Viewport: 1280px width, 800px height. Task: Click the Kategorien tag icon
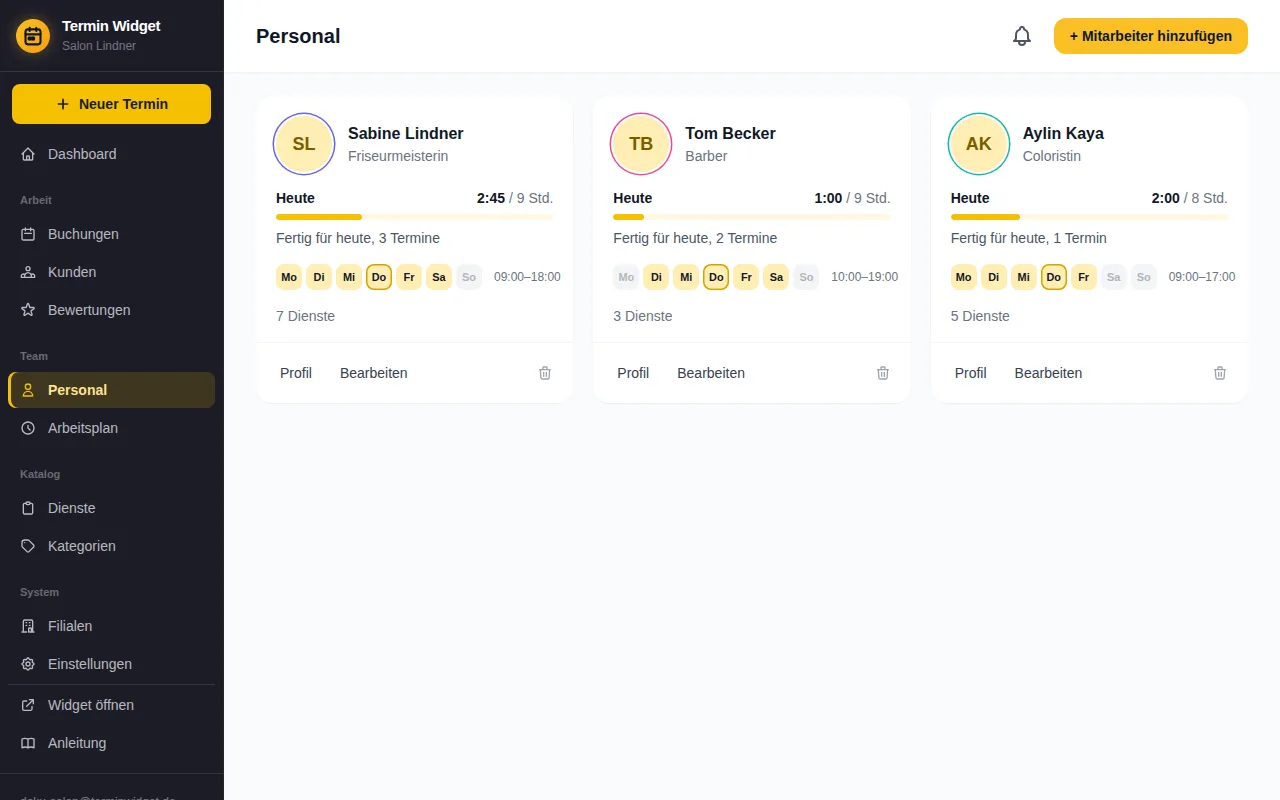pos(28,546)
